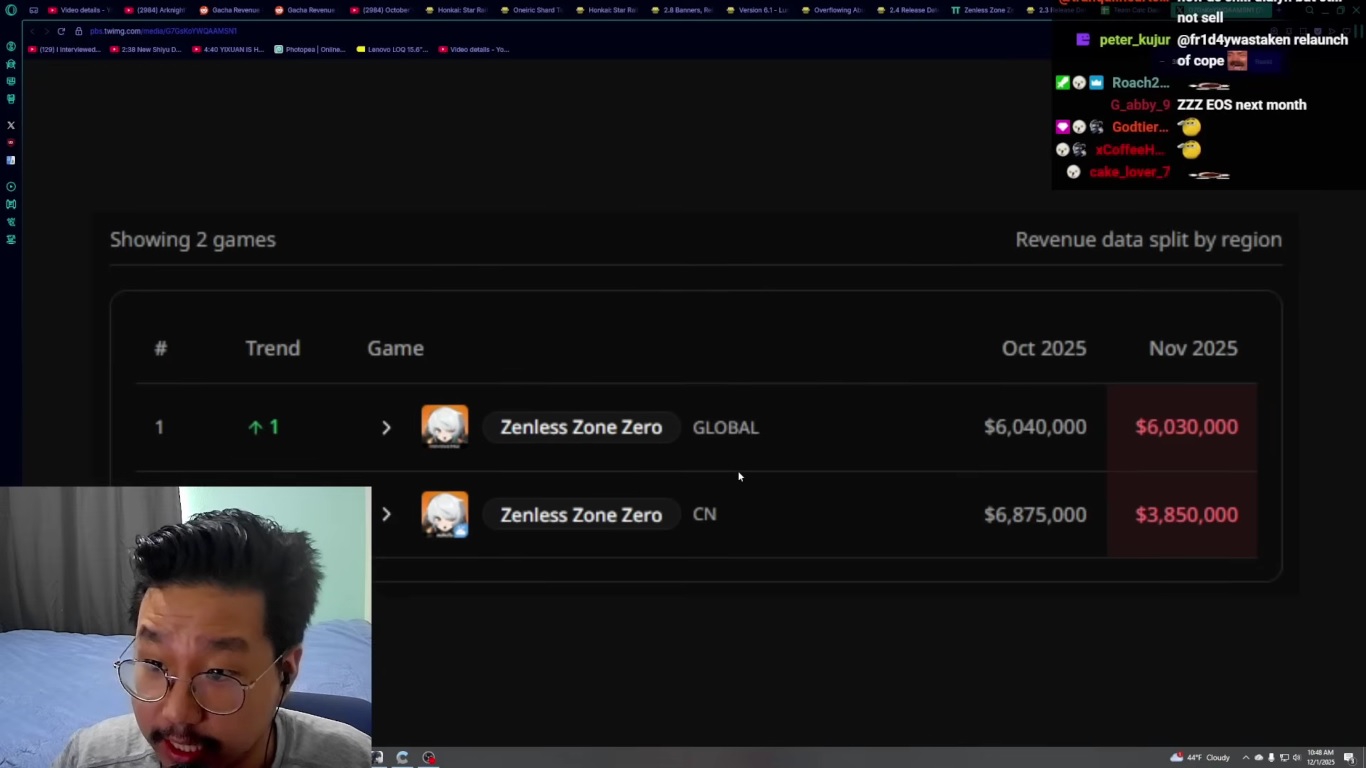
Task: Click the game icon in the GLOBAL row
Action: point(445,427)
